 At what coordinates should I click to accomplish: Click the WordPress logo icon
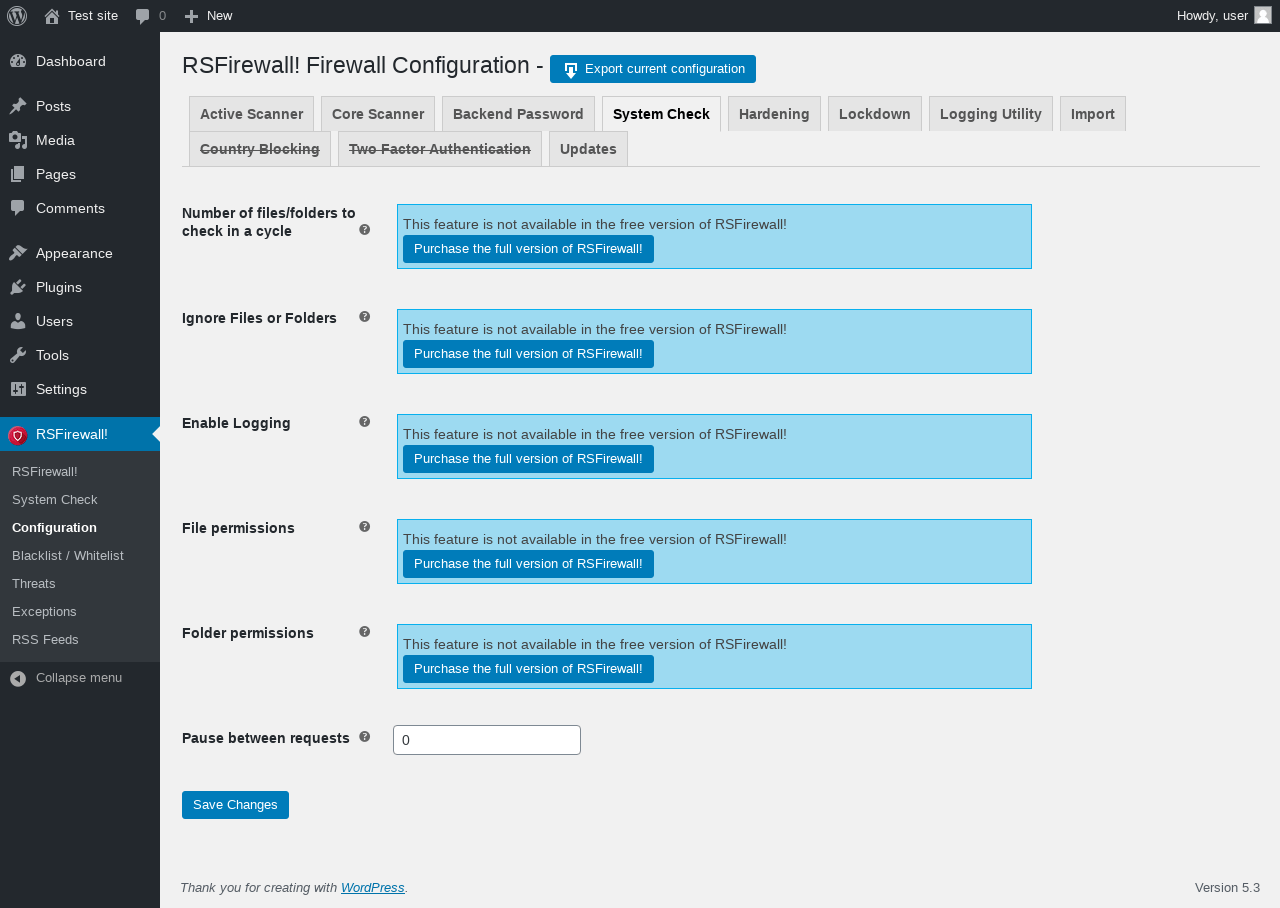(17, 16)
